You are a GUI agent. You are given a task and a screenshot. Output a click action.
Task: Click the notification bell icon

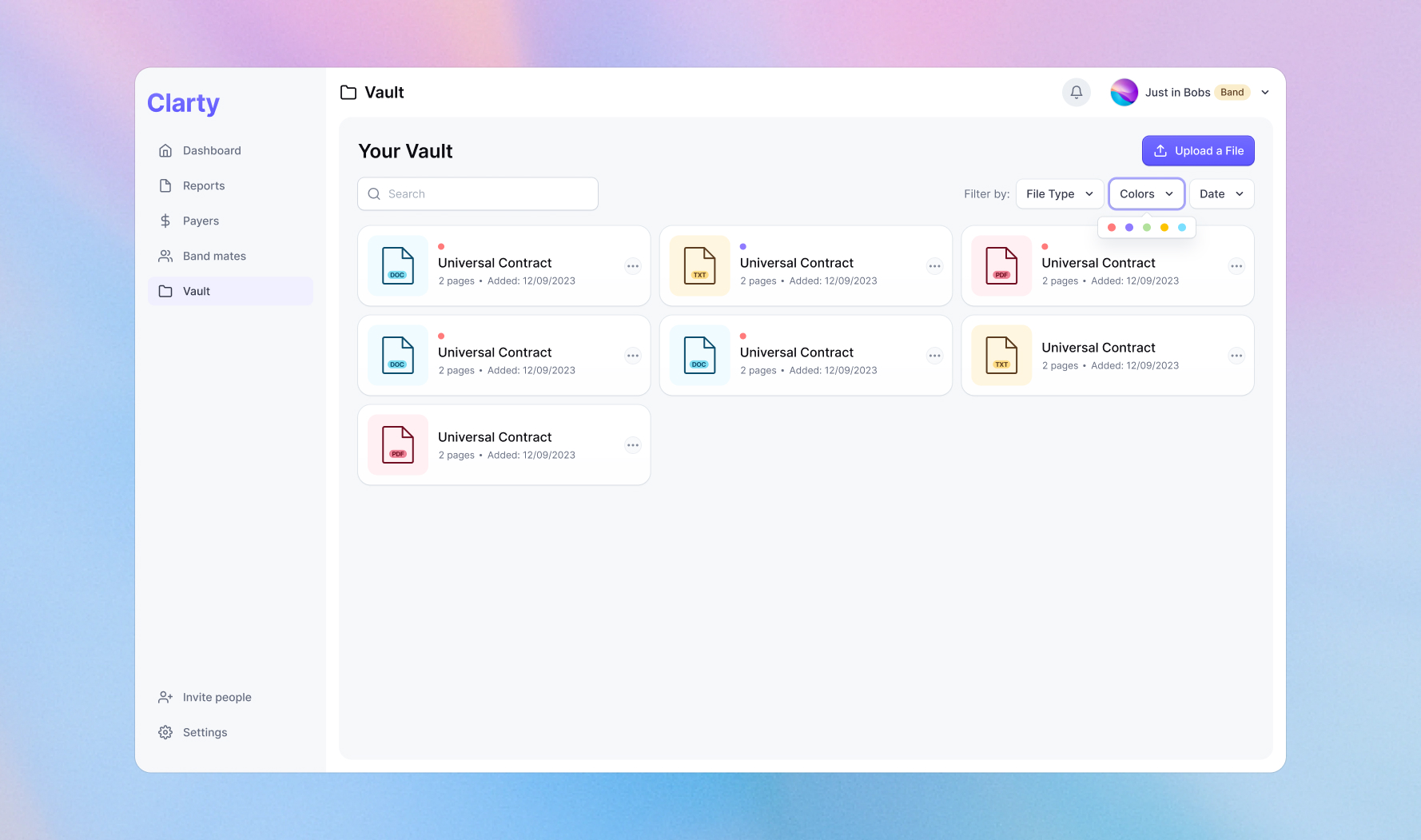(x=1076, y=92)
